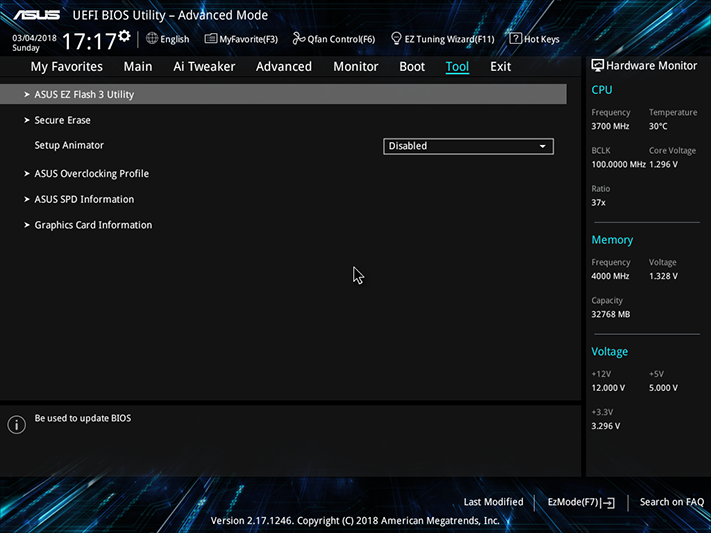
Task: Switch to the Boot tab
Action: pyautogui.click(x=412, y=67)
